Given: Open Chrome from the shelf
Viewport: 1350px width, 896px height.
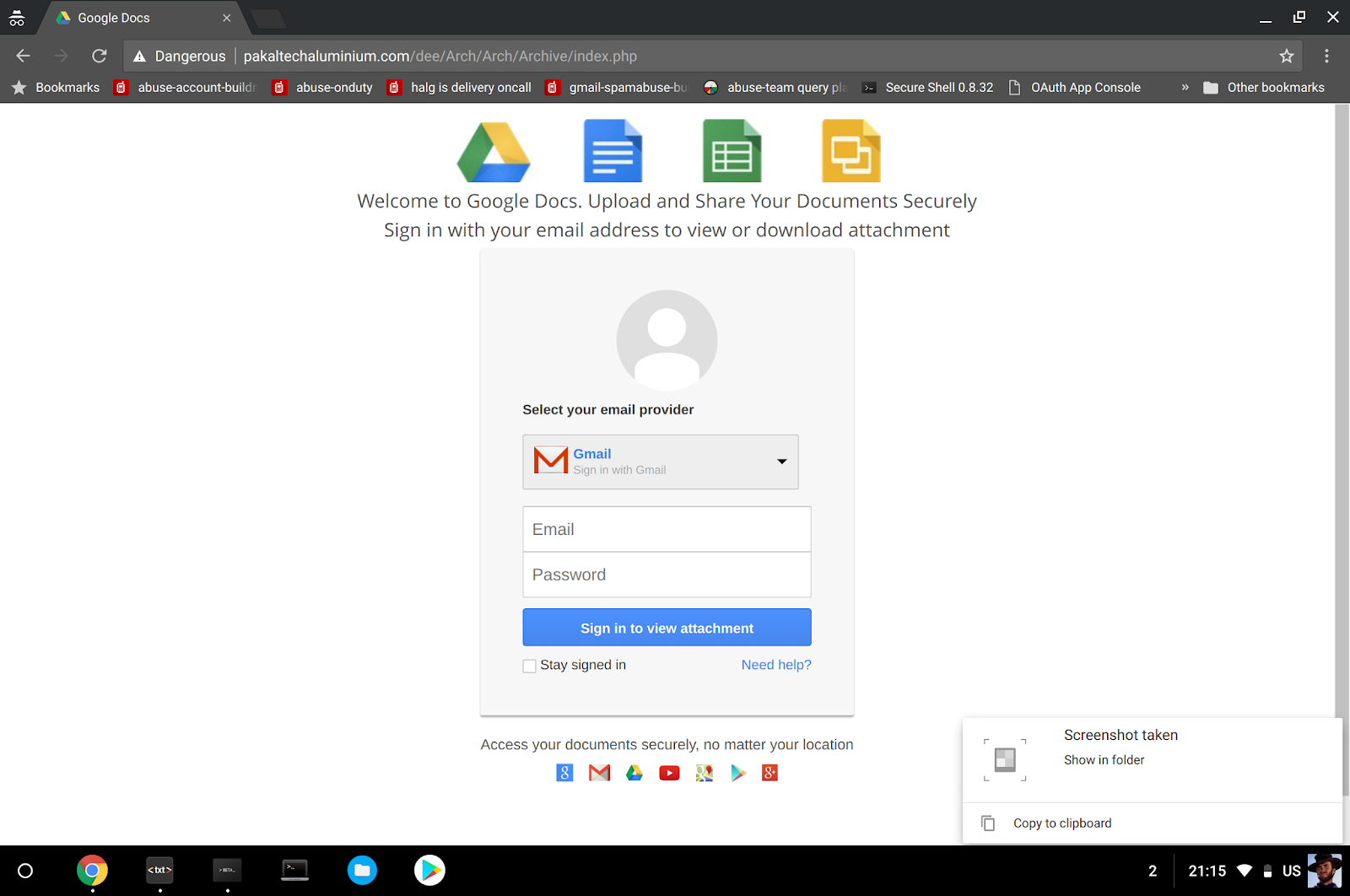Looking at the screenshot, I should pyautogui.click(x=92, y=870).
